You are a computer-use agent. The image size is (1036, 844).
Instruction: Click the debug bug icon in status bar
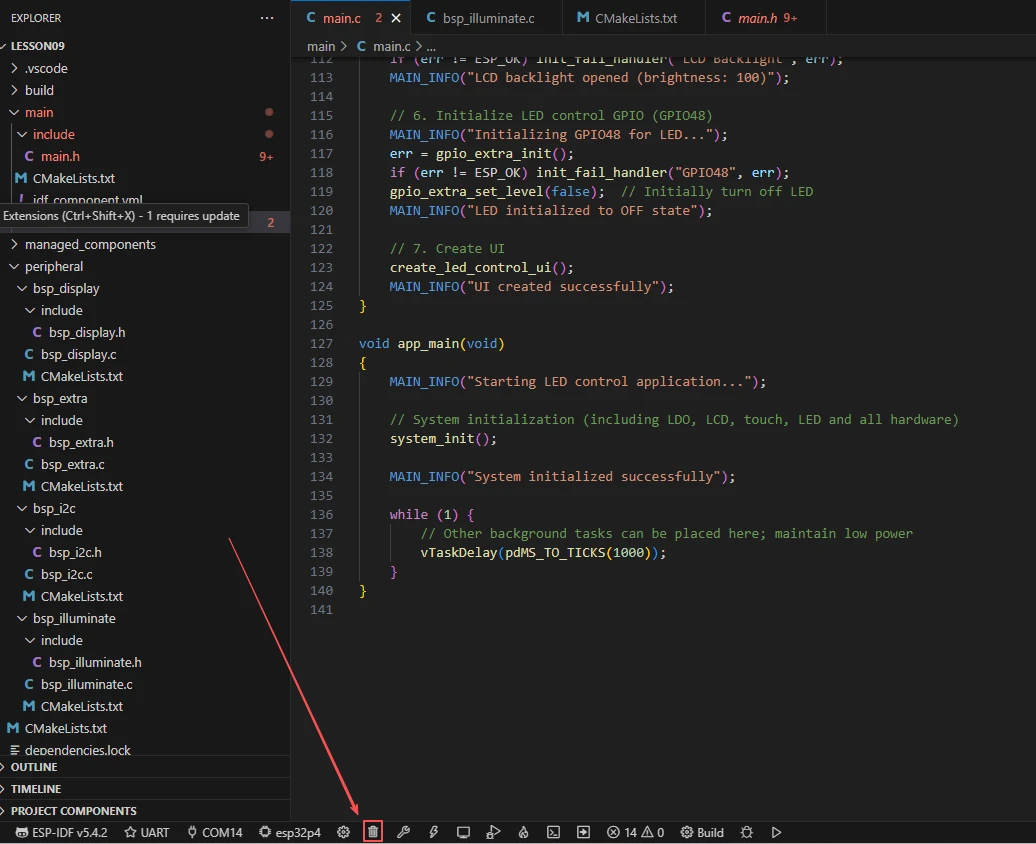[746, 832]
